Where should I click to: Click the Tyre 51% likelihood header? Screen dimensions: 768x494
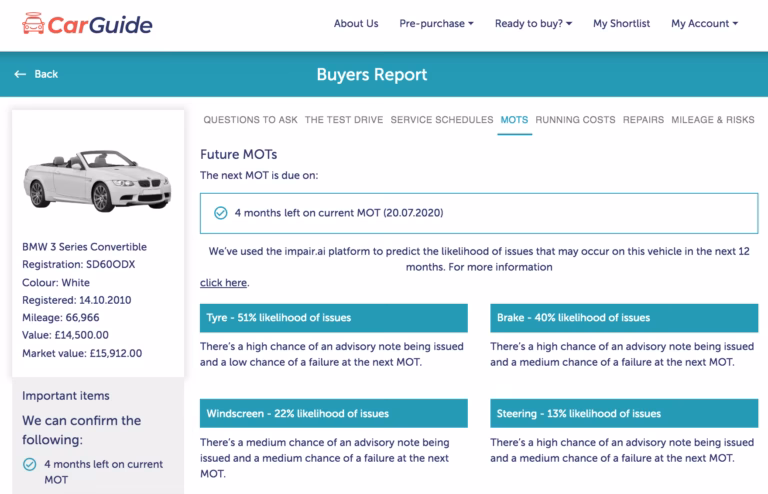pyautogui.click(x=334, y=318)
